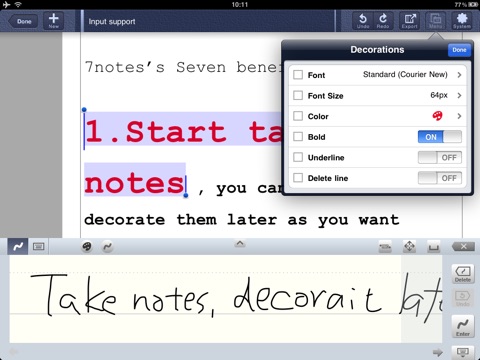Image resolution: width=480 pixels, height=360 pixels.
Task: Click the 'Input support' document title
Action: pos(112,22)
